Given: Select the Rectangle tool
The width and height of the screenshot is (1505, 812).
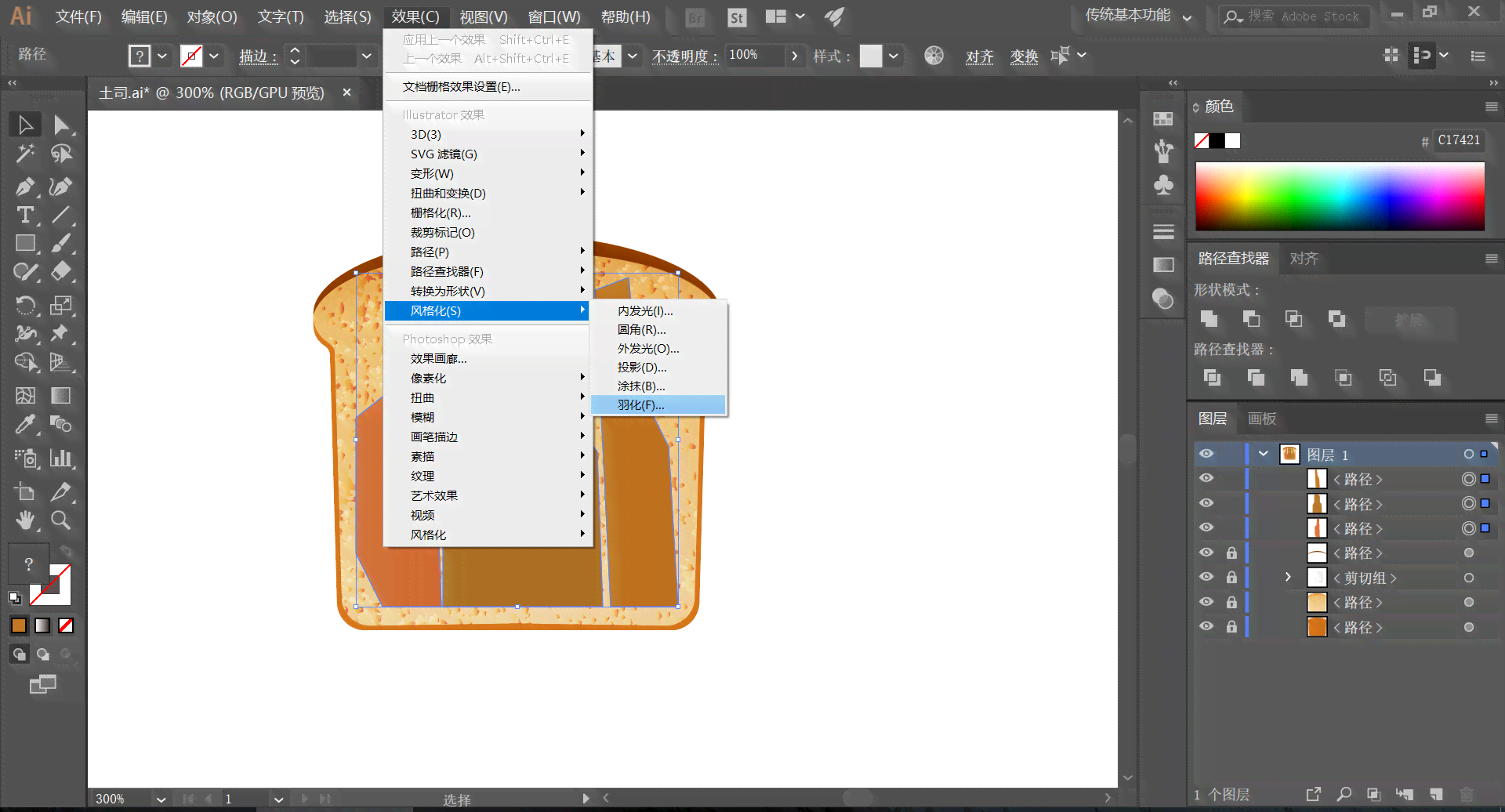Looking at the screenshot, I should click(25, 244).
